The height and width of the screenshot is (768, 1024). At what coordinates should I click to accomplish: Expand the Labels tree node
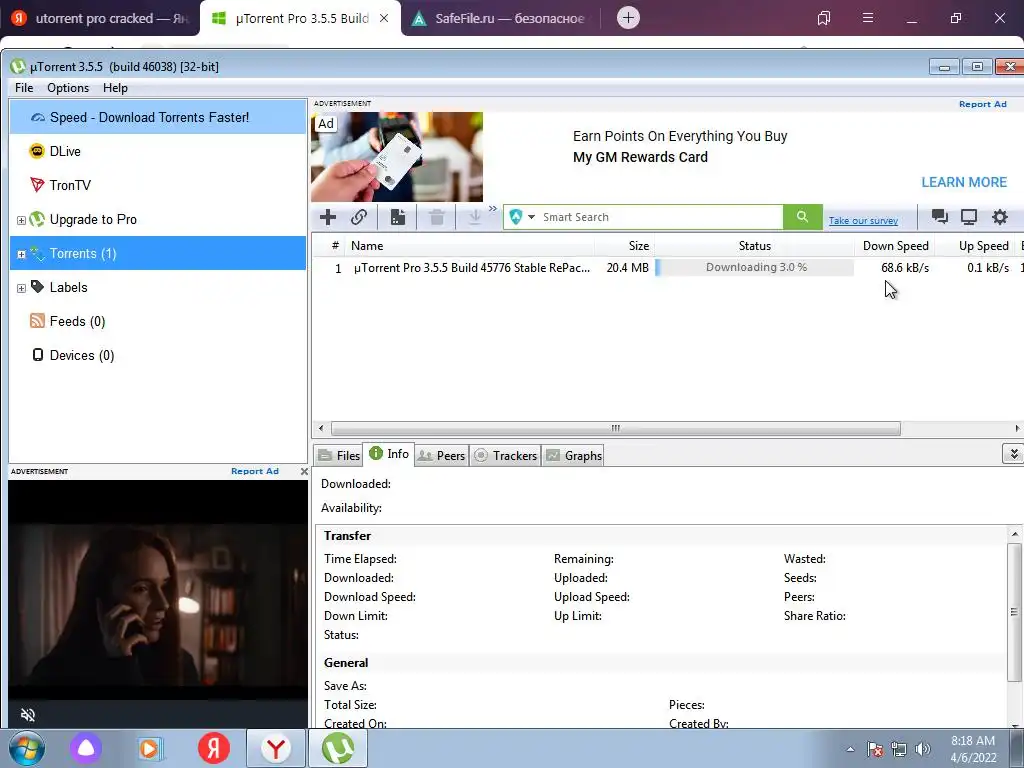coord(21,288)
